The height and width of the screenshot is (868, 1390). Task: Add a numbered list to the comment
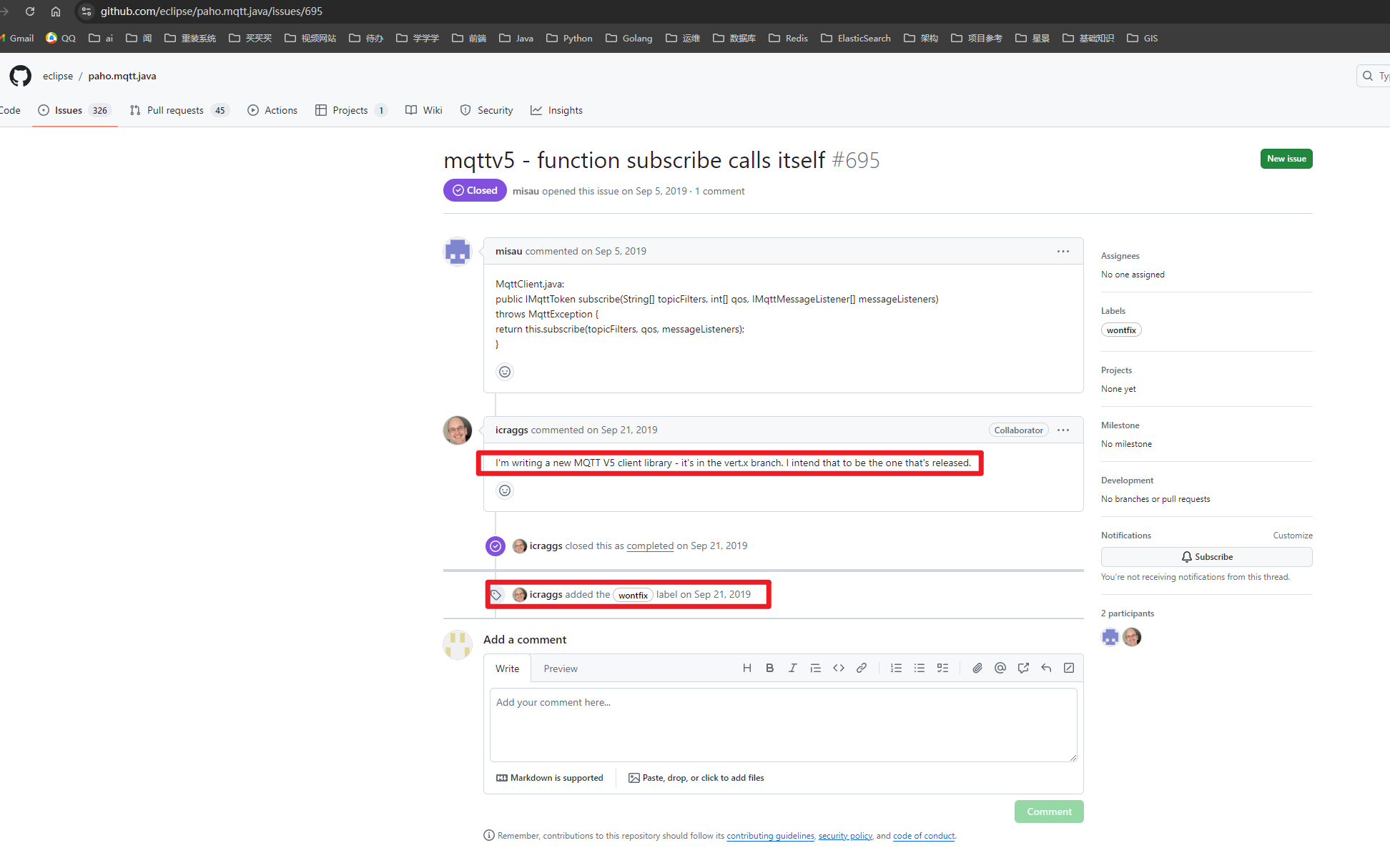tap(896, 668)
